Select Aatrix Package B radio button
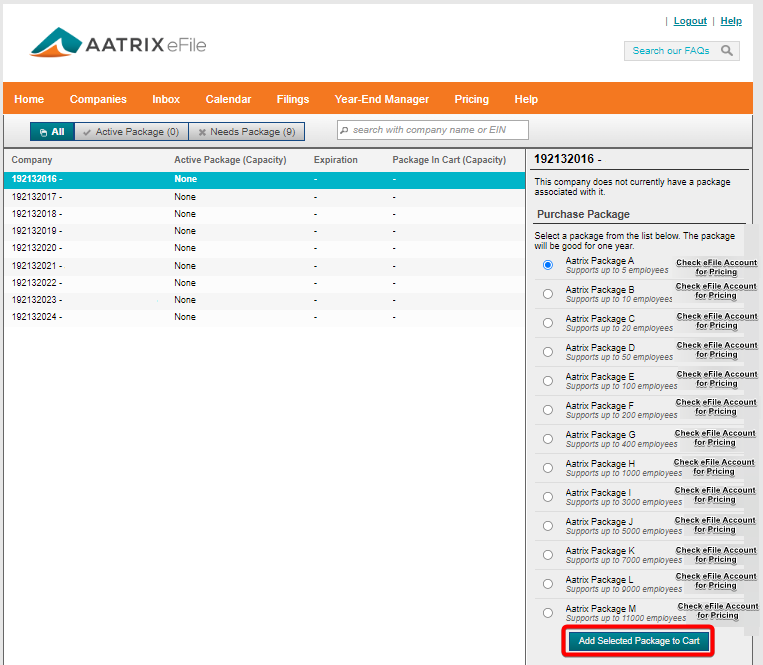 point(548,294)
